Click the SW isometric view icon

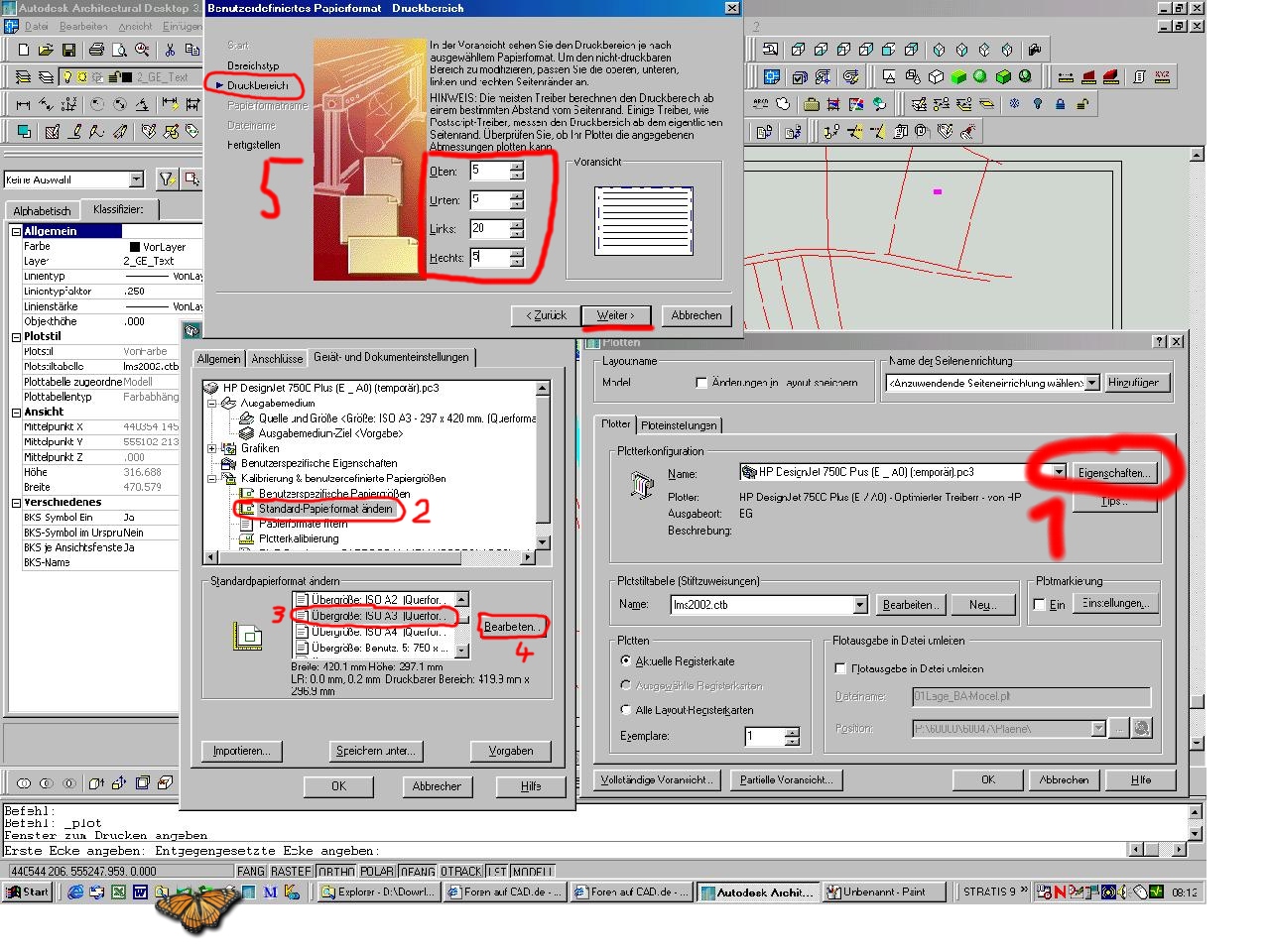939,50
